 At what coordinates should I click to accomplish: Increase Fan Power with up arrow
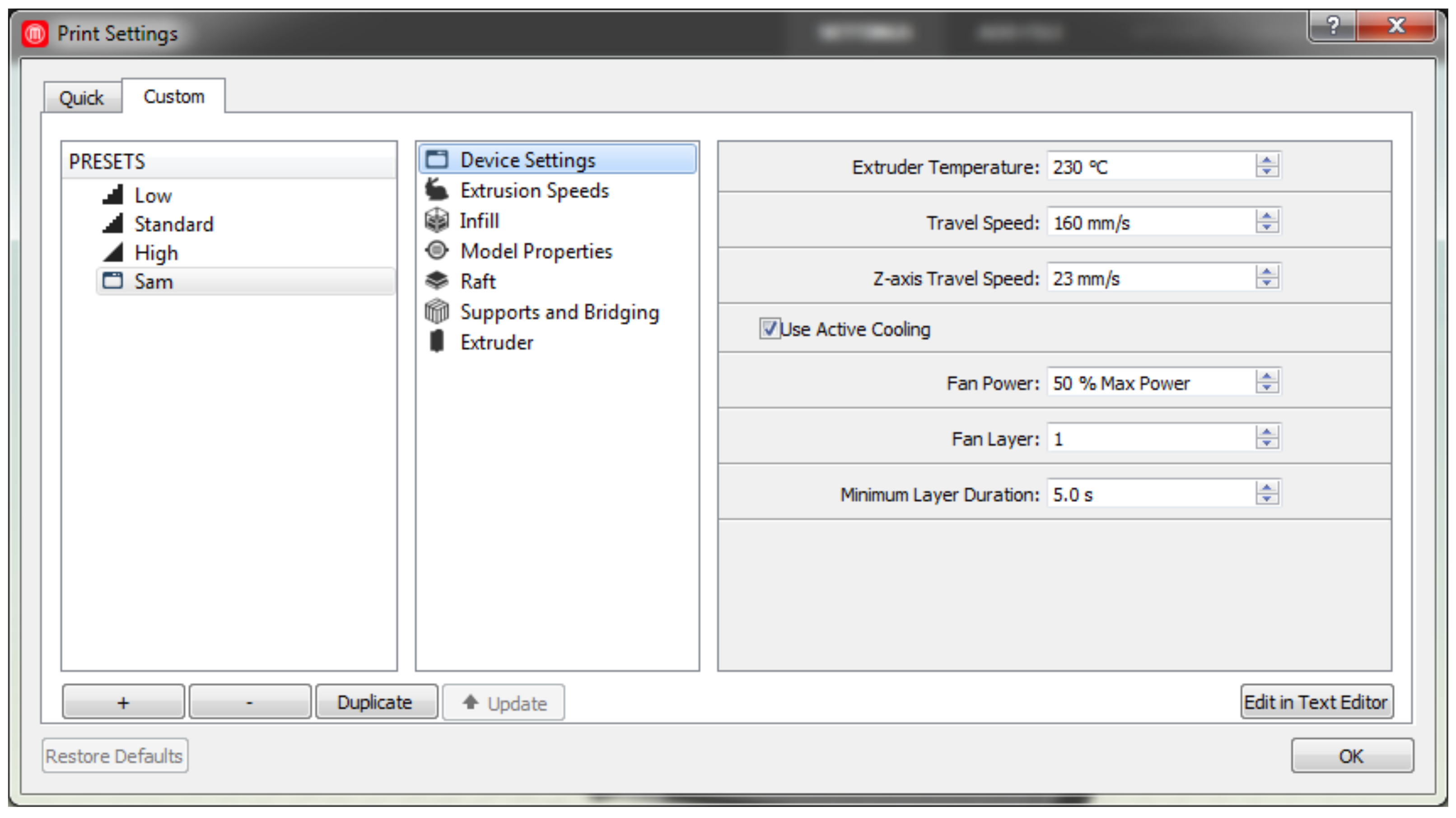coord(1266,377)
